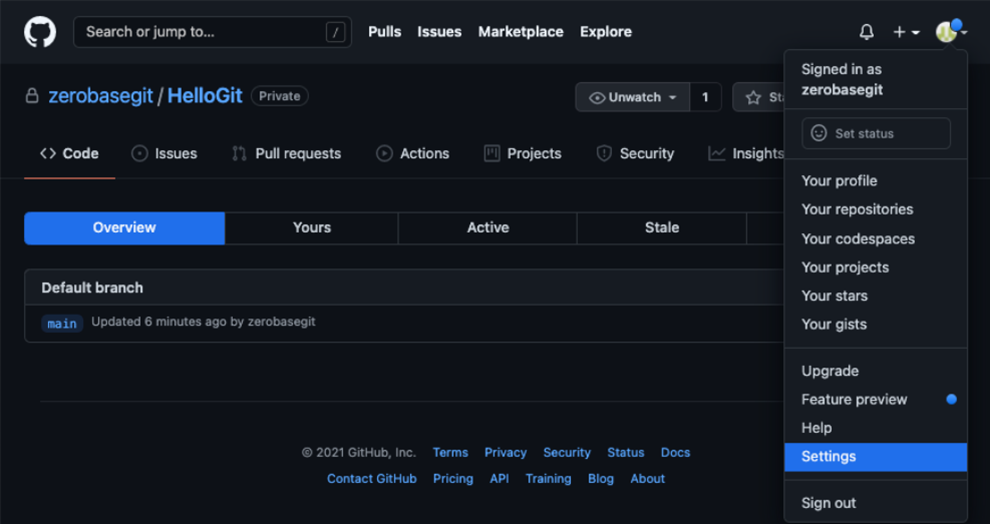This screenshot has width=990, height=524.
Task: Open the API footer link
Action: coord(499,479)
